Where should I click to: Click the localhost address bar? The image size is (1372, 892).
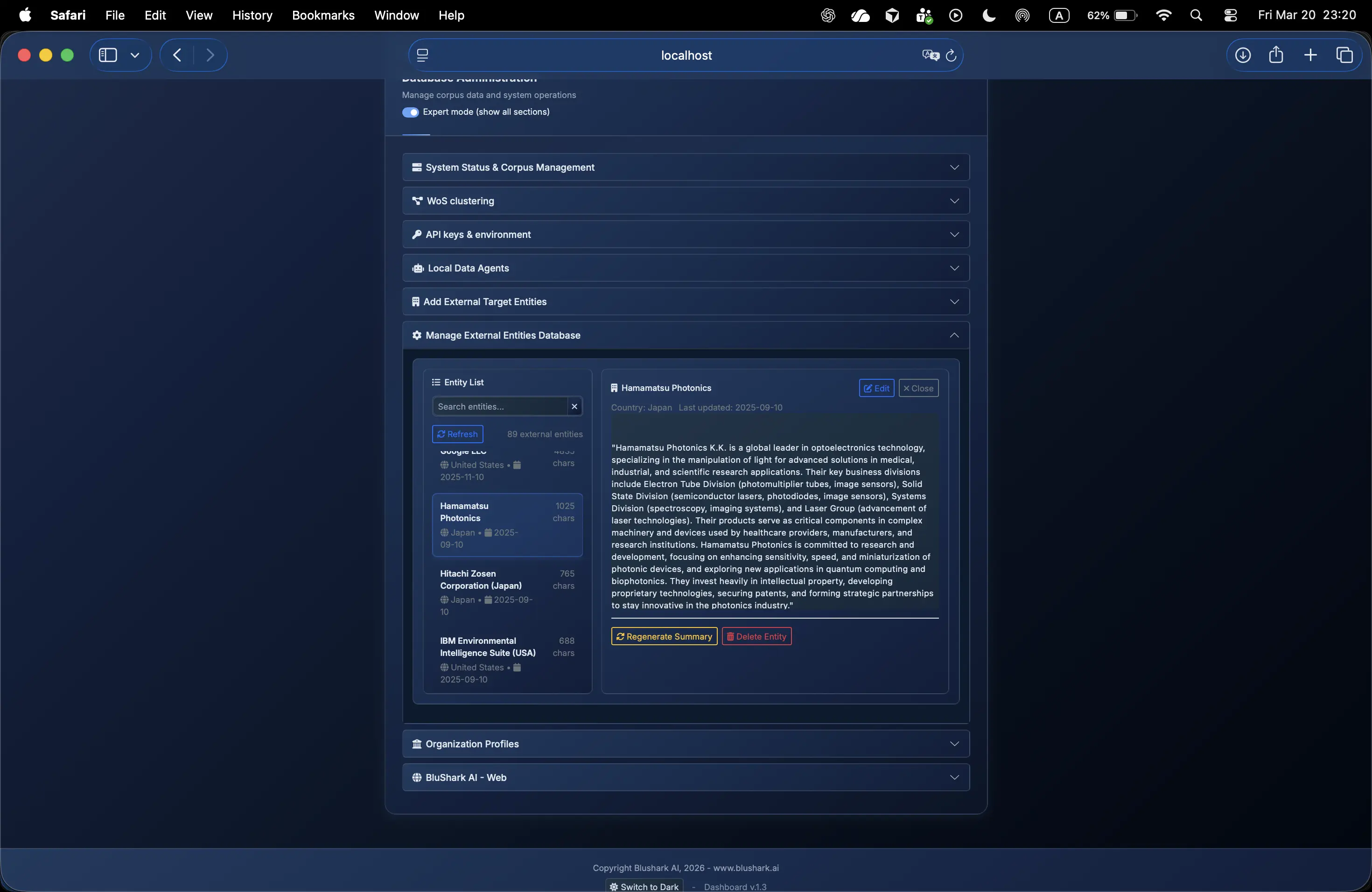(686, 56)
